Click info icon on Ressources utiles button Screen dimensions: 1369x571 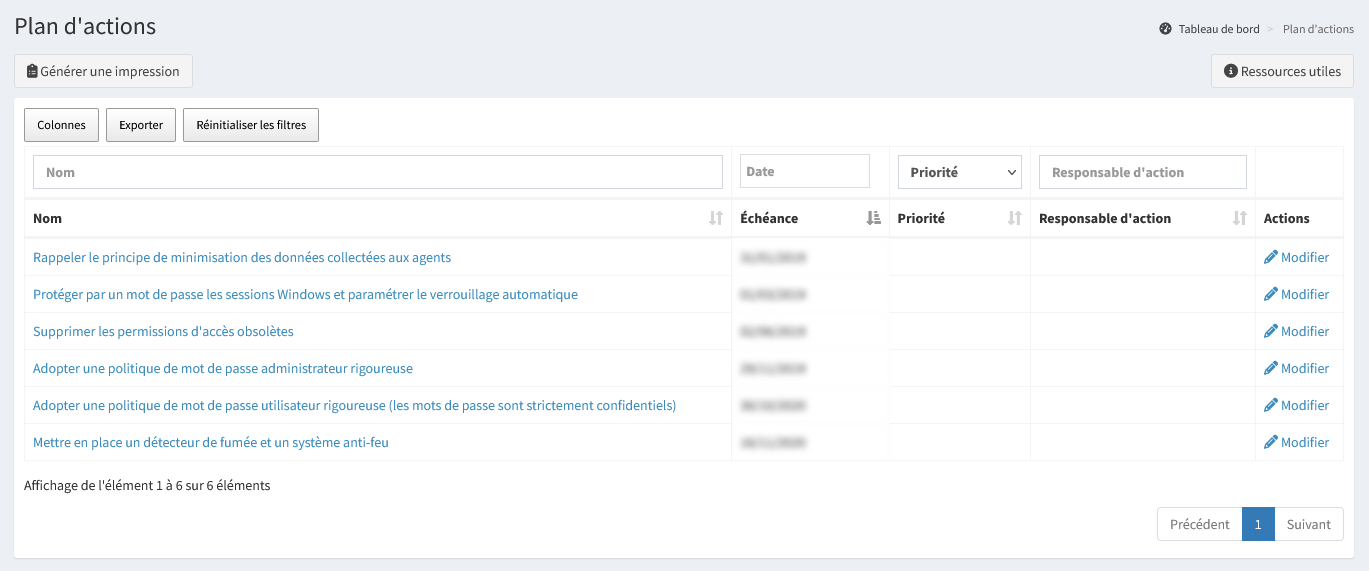tap(1231, 71)
